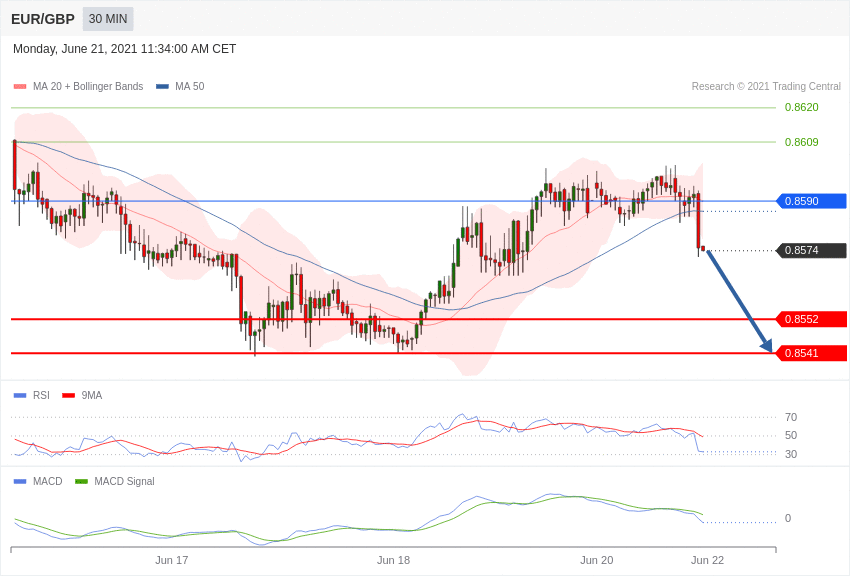Click the 'Jun 20' time axis label
Viewport: 850px width, 576px height.
point(596,560)
